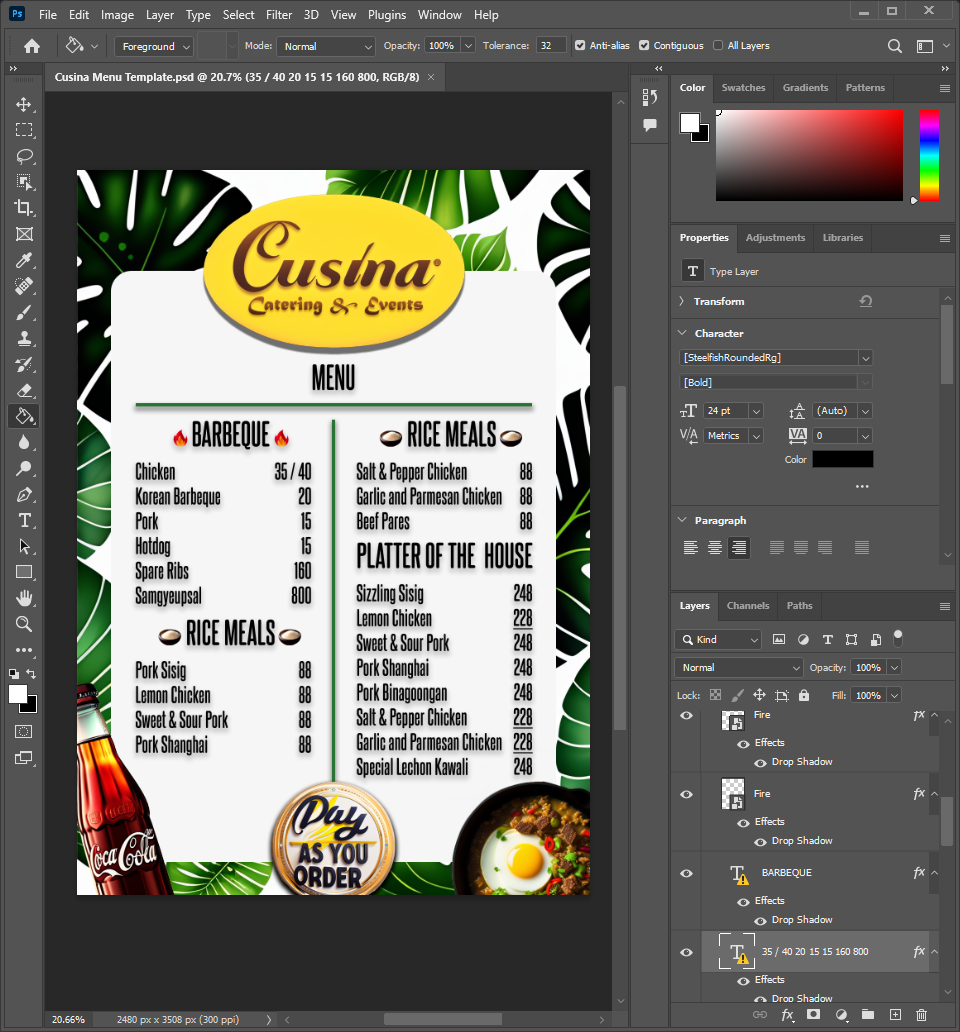Open the font size dropdown showing 24 pt
Screen dimensions: 960x1032
tap(755, 410)
